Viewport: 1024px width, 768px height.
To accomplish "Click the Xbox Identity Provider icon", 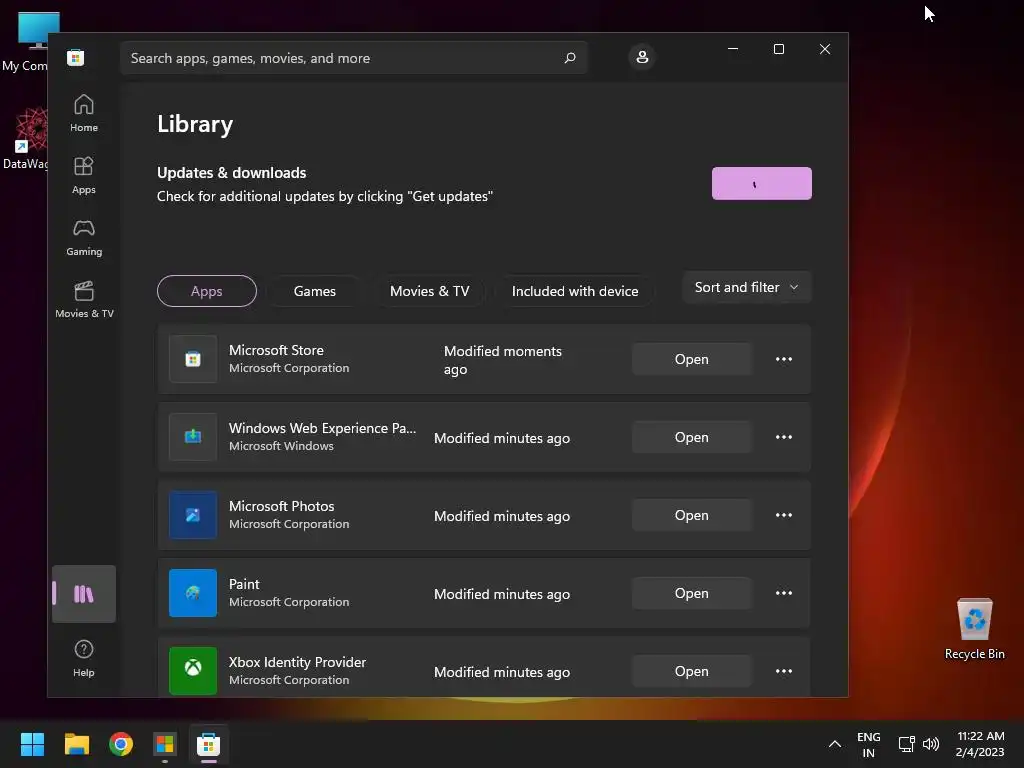I will point(193,671).
